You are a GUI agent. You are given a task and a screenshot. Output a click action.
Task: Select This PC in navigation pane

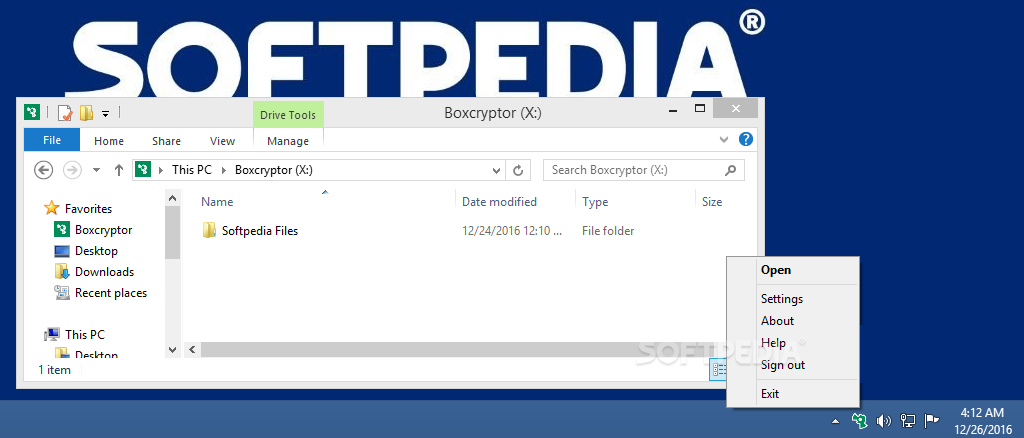point(85,335)
